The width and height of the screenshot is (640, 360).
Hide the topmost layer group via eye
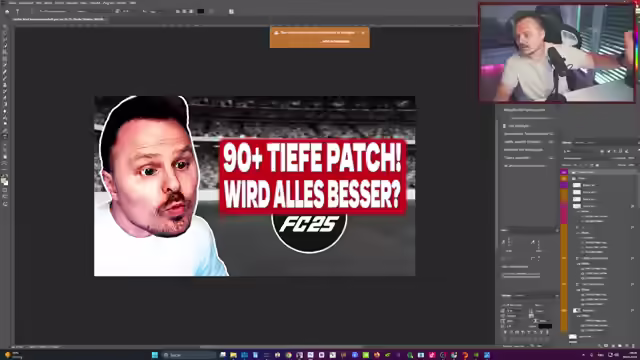pyautogui.click(x=564, y=172)
